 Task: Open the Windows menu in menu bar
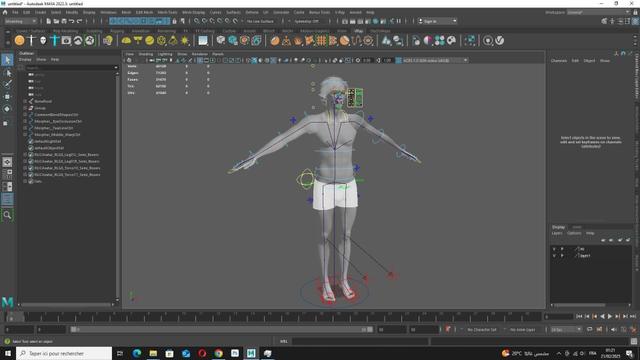pyautogui.click(x=108, y=12)
